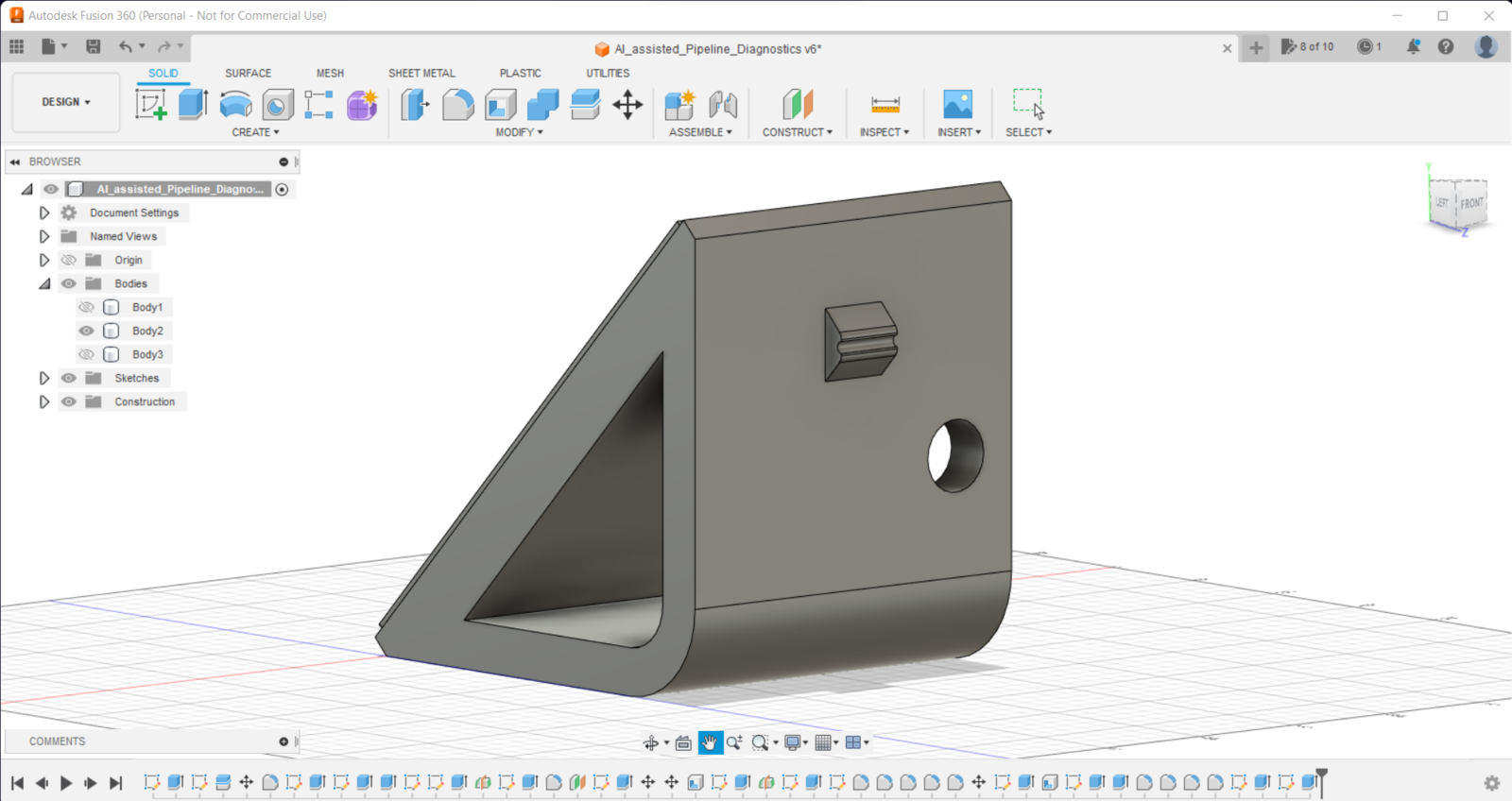Select the Create Sketch tool
The height and width of the screenshot is (801, 1512).
coord(151,104)
